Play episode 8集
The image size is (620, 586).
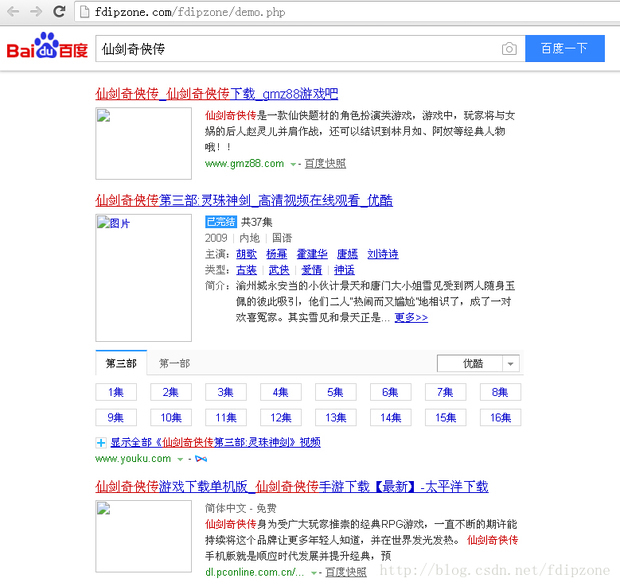pyautogui.click(x=501, y=392)
